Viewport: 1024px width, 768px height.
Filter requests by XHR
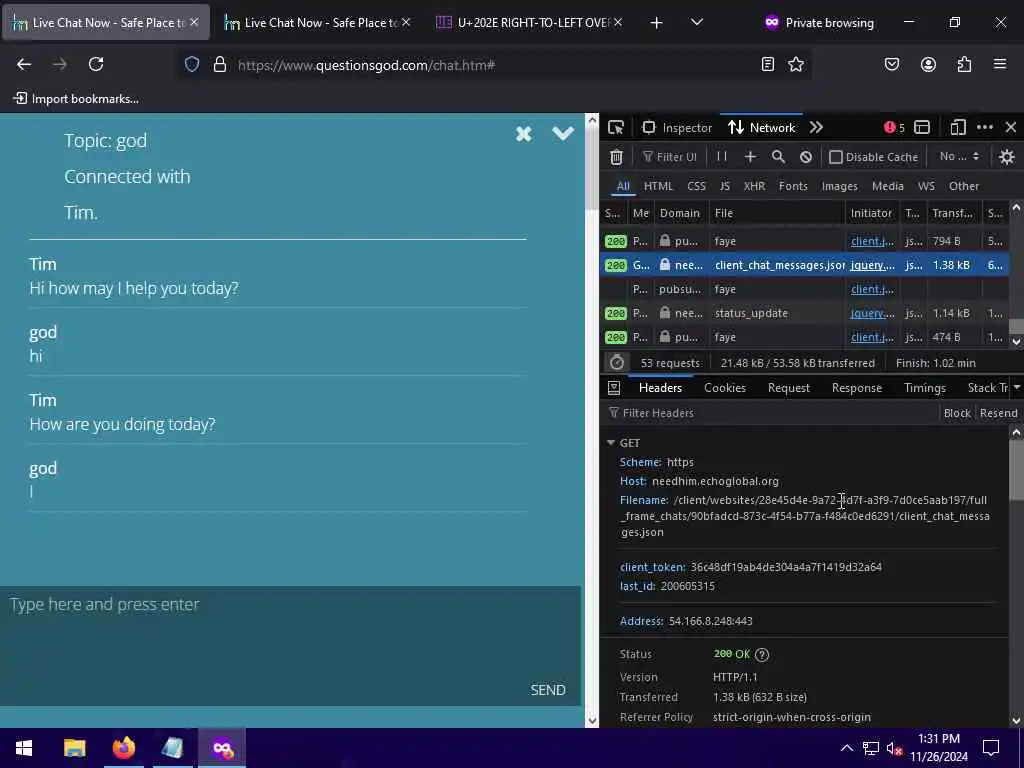point(754,186)
